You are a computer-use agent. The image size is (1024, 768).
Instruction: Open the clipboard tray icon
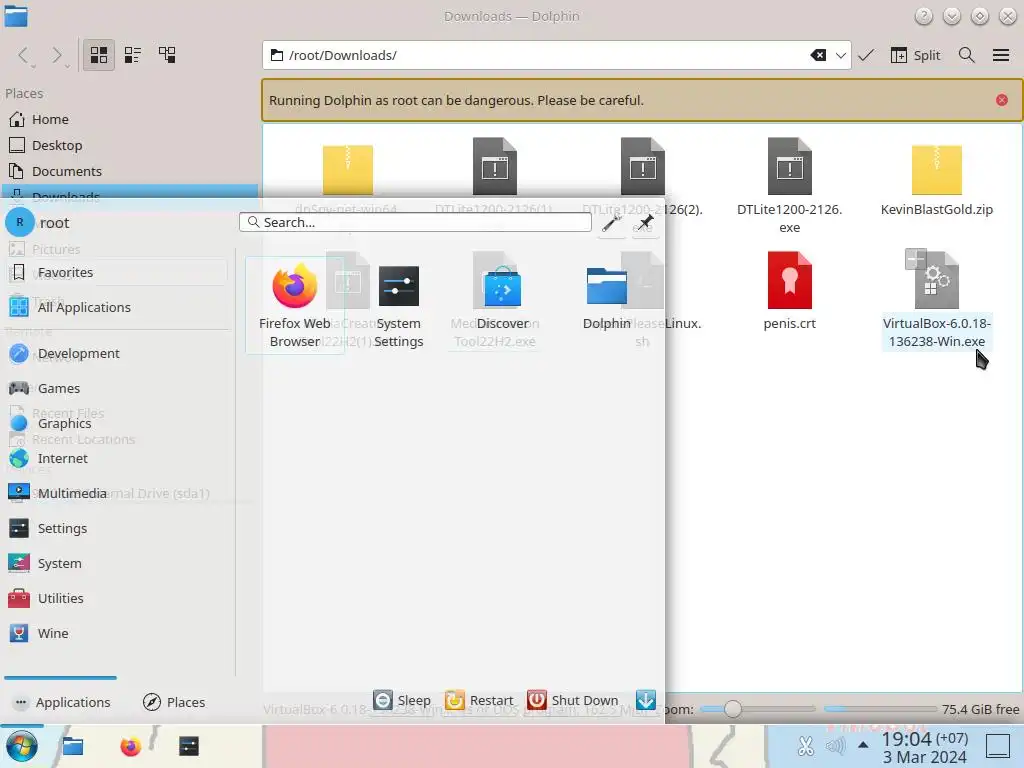pyautogui.click(x=806, y=746)
